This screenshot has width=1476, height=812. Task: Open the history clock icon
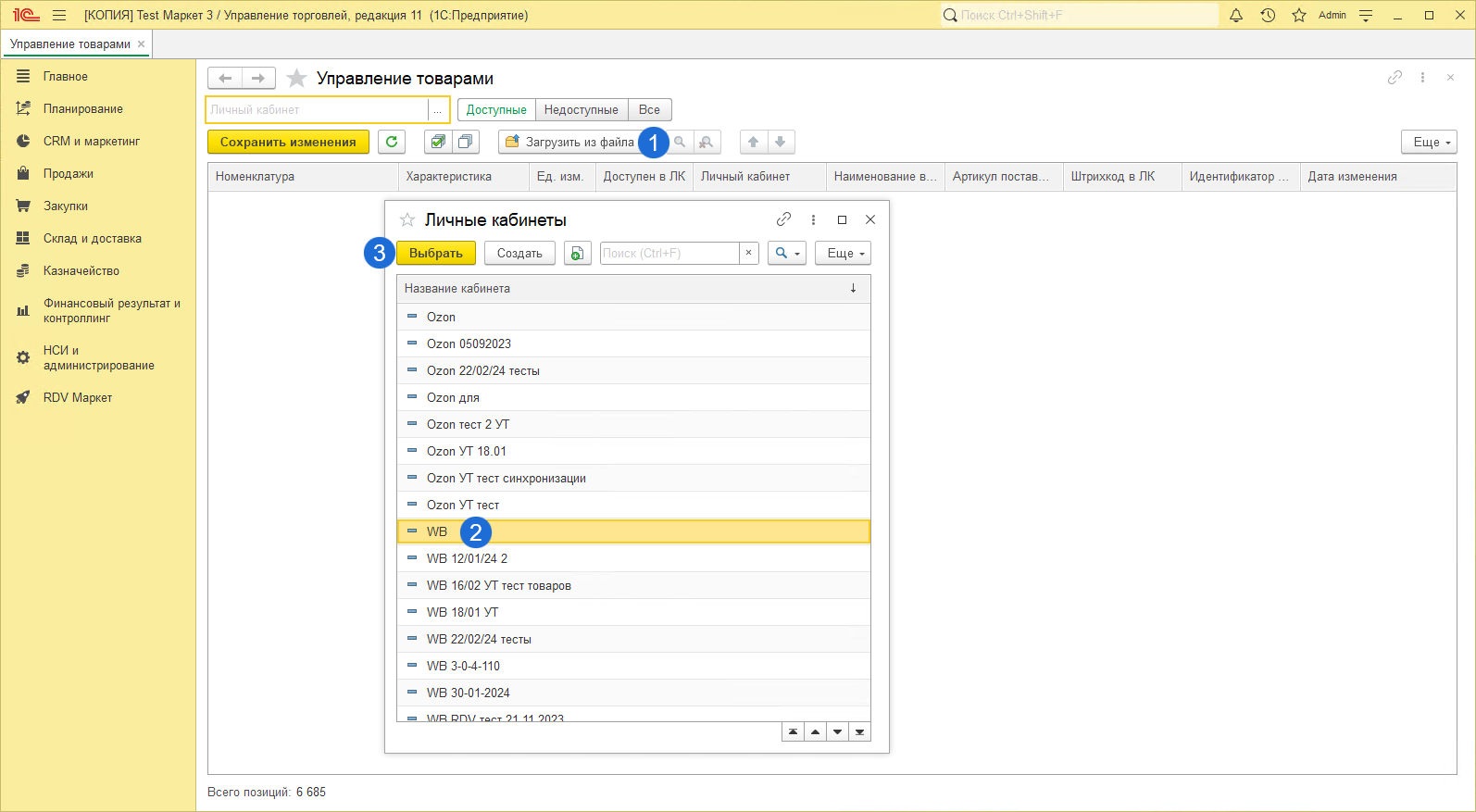1268,15
